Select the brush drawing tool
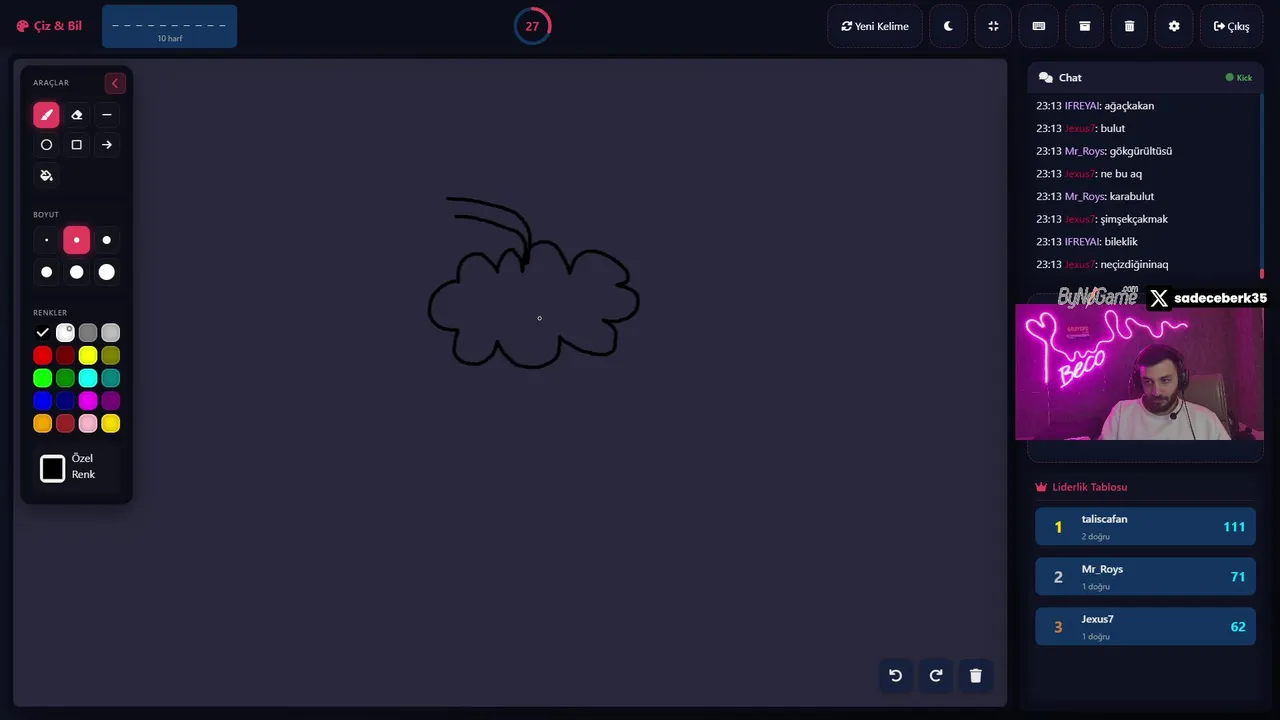 (46, 115)
